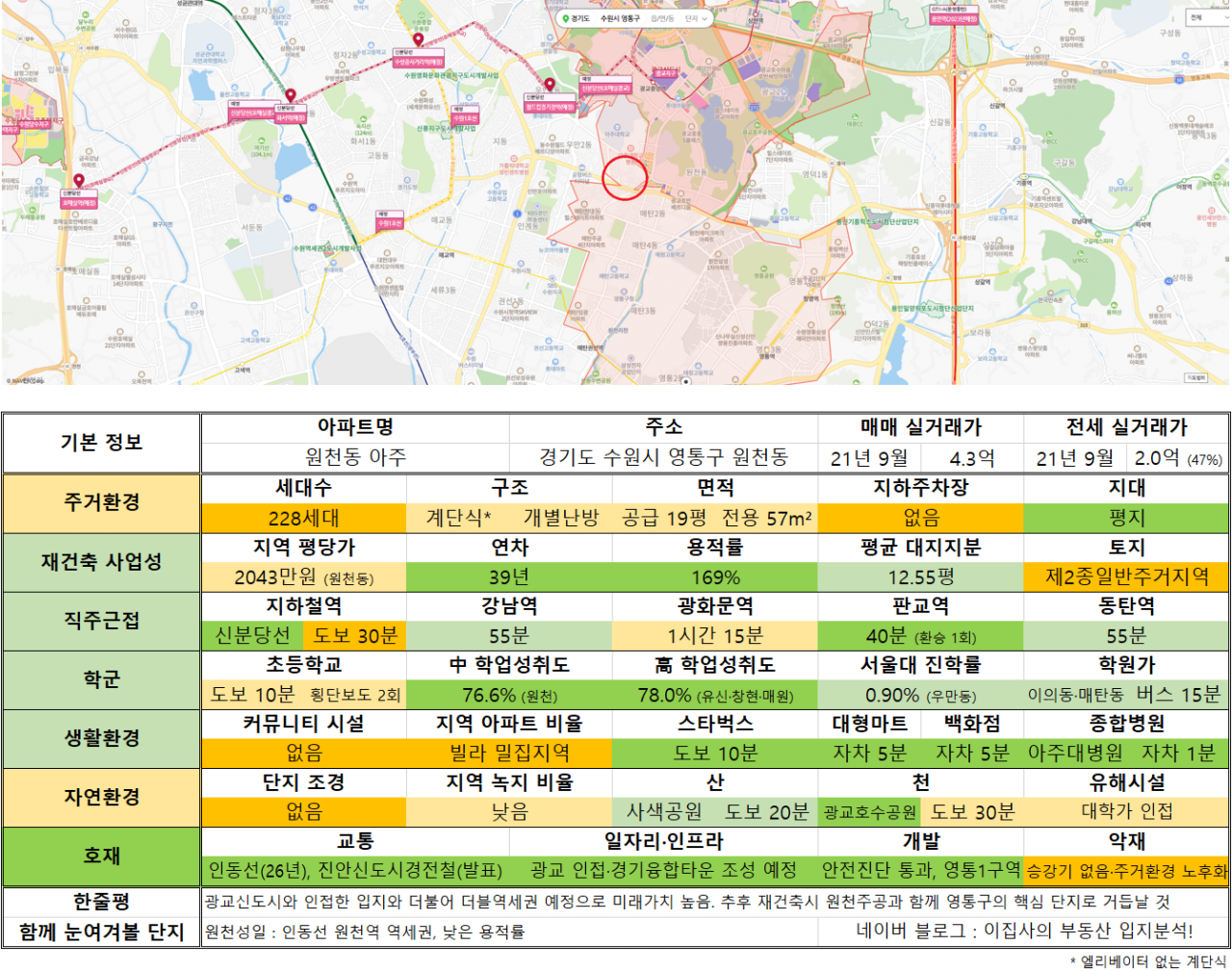This screenshot has width=1232, height=971.
Task: Click the 경기도 수원시 영통구 원천동 address
Action: pos(663,457)
